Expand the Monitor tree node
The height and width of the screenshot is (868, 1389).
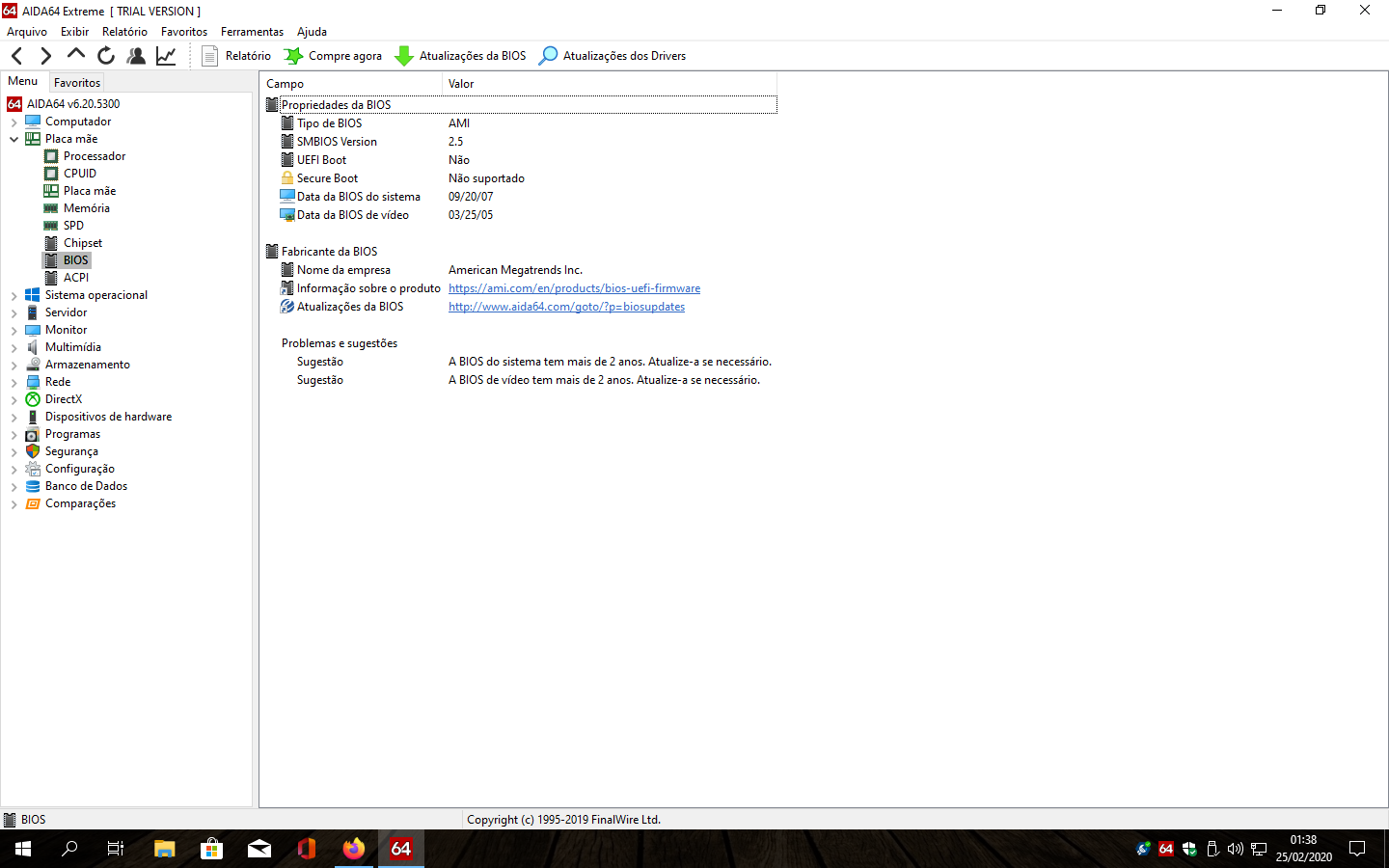click(14, 331)
